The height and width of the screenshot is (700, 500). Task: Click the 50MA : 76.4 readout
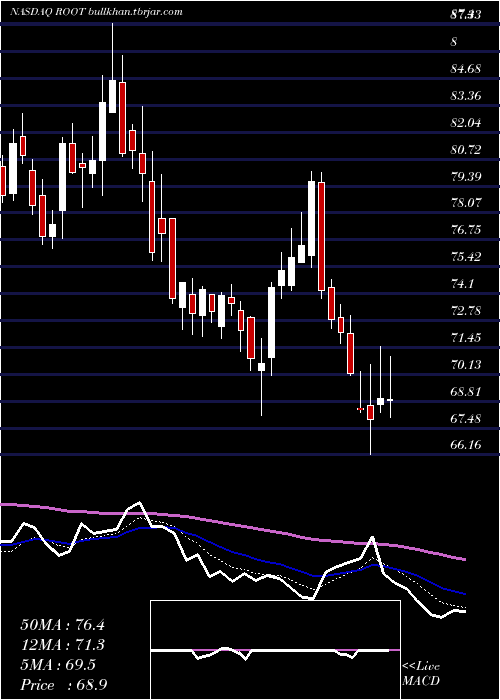pos(62,625)
